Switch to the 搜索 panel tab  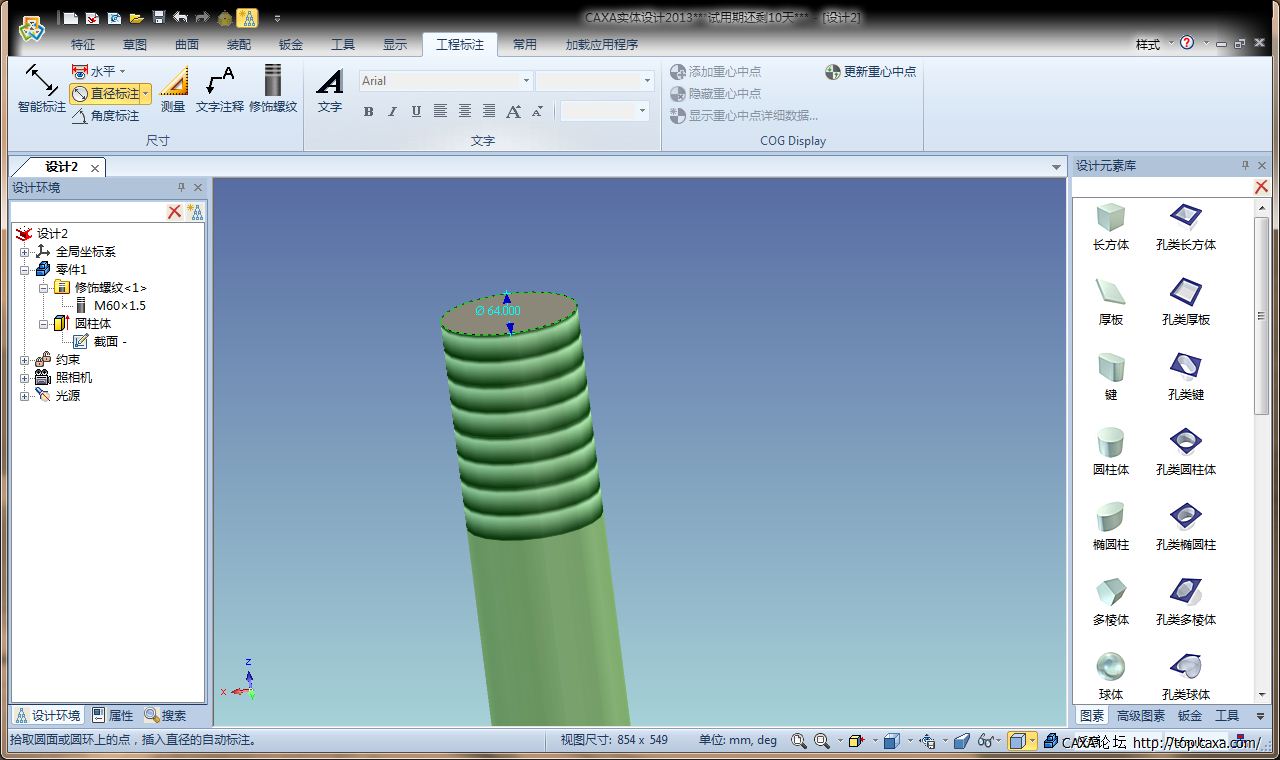(x=165, y=715)
